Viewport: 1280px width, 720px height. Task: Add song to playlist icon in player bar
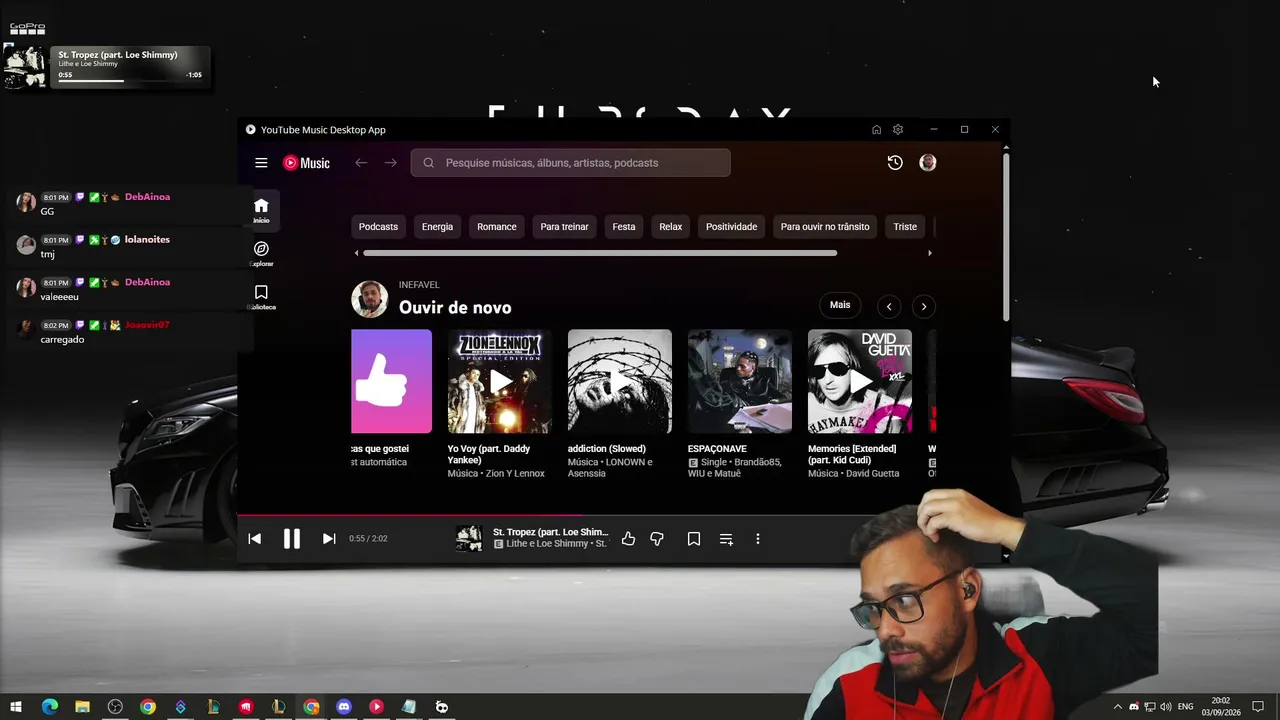[x=726, y=539]
